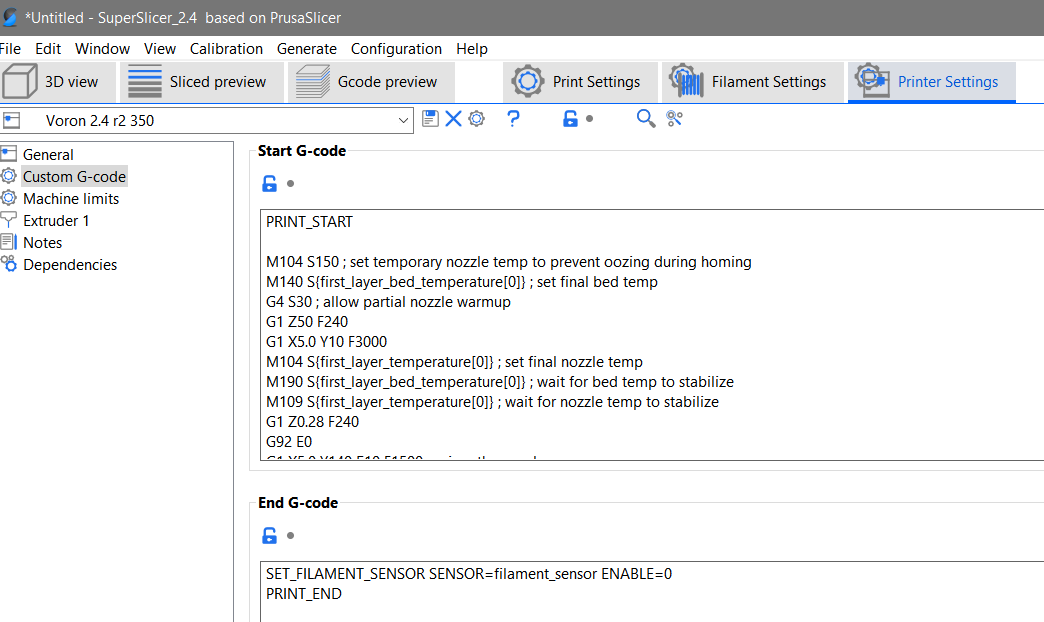Click the M140 set final bed temp line
The height and width of the screenshot is (622, 1044).
point(461,282)
